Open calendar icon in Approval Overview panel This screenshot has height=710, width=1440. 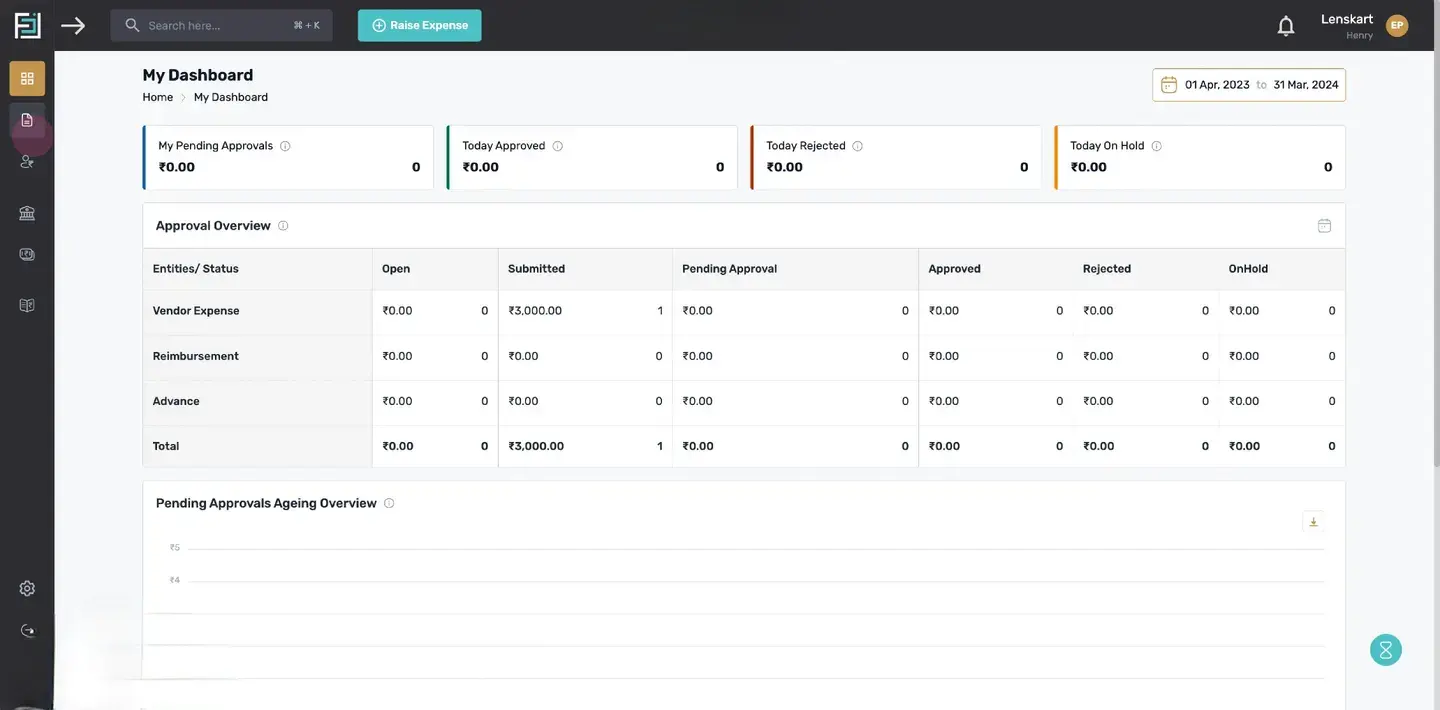pyautogui.click(x=1324, y=226)
